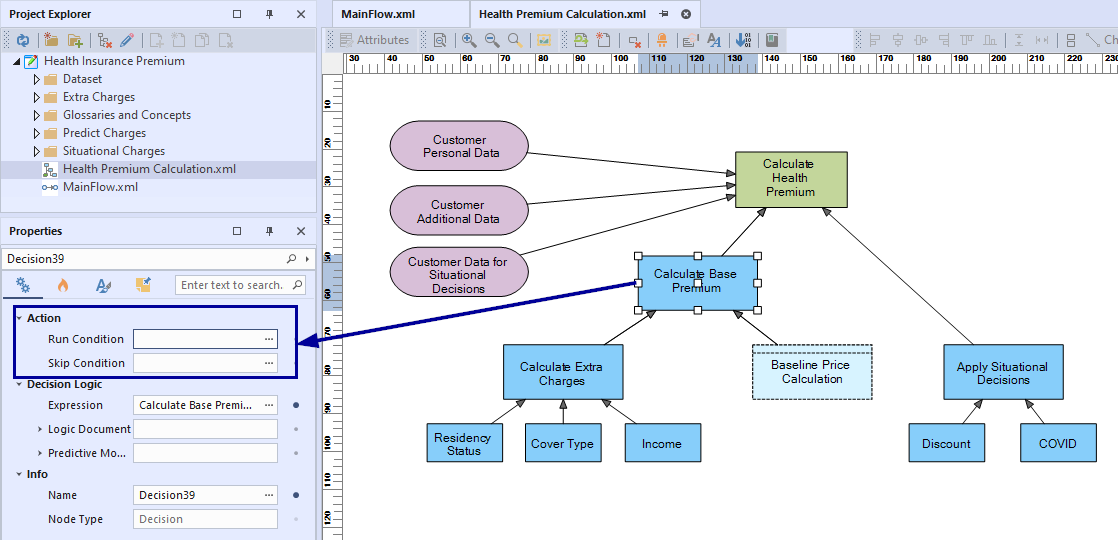The width and height of the screenshot is (1118, 540).
Task: Click the print preview magnifier page icon
Action: point(440,40)
